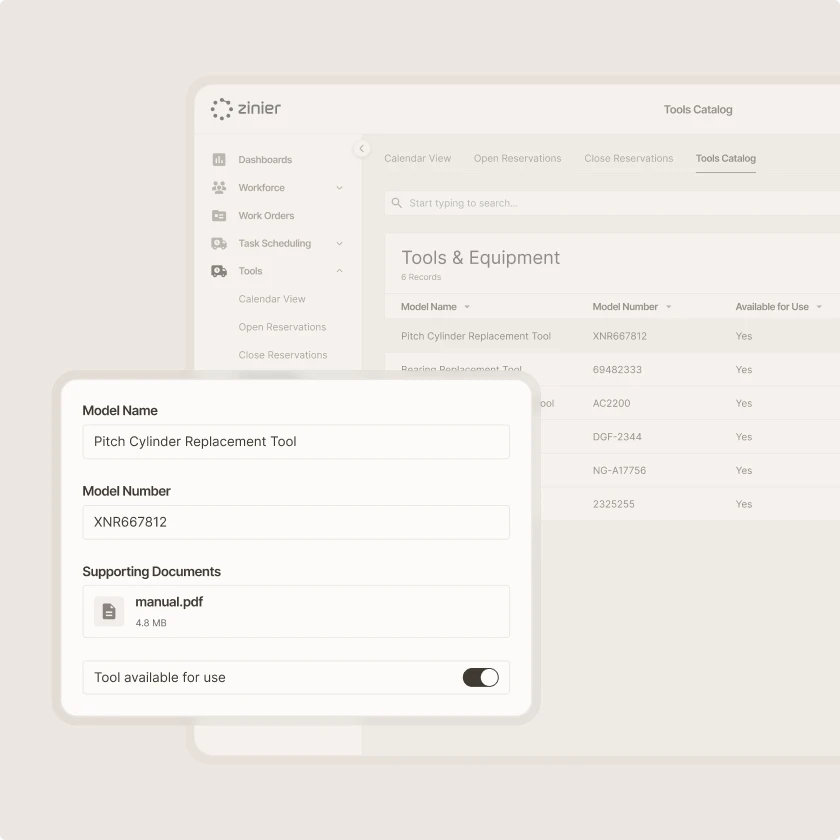Click the Tools truck icon in sidebar

coord(219,271)
